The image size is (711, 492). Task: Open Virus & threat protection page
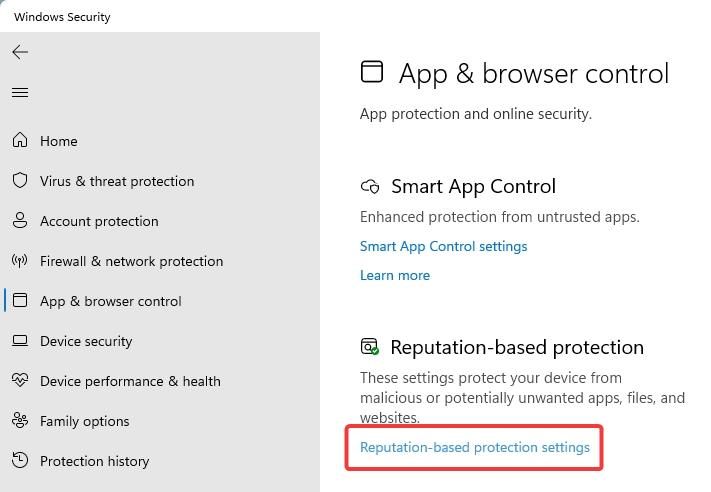117,181
